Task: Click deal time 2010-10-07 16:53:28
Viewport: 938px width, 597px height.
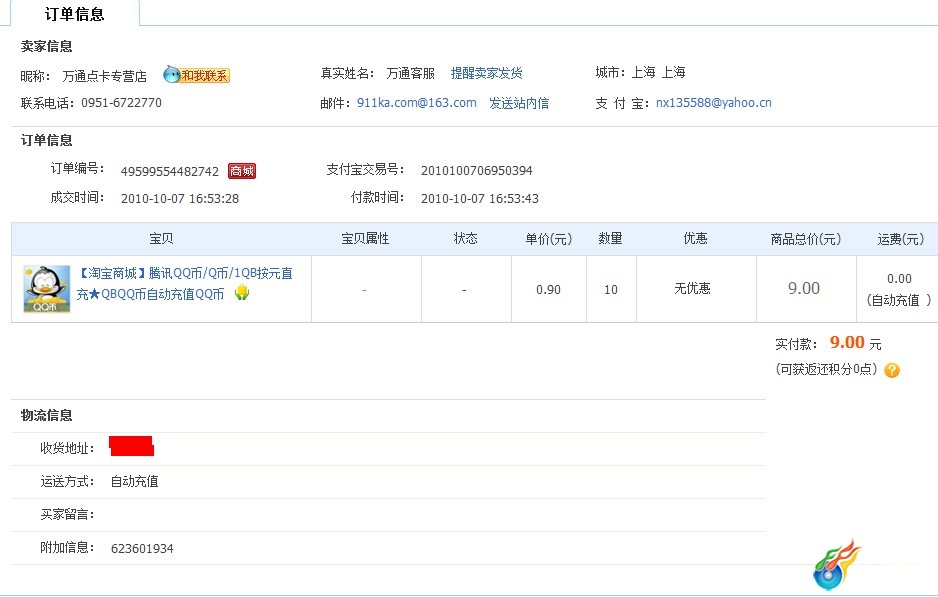Action: point(180,199)
